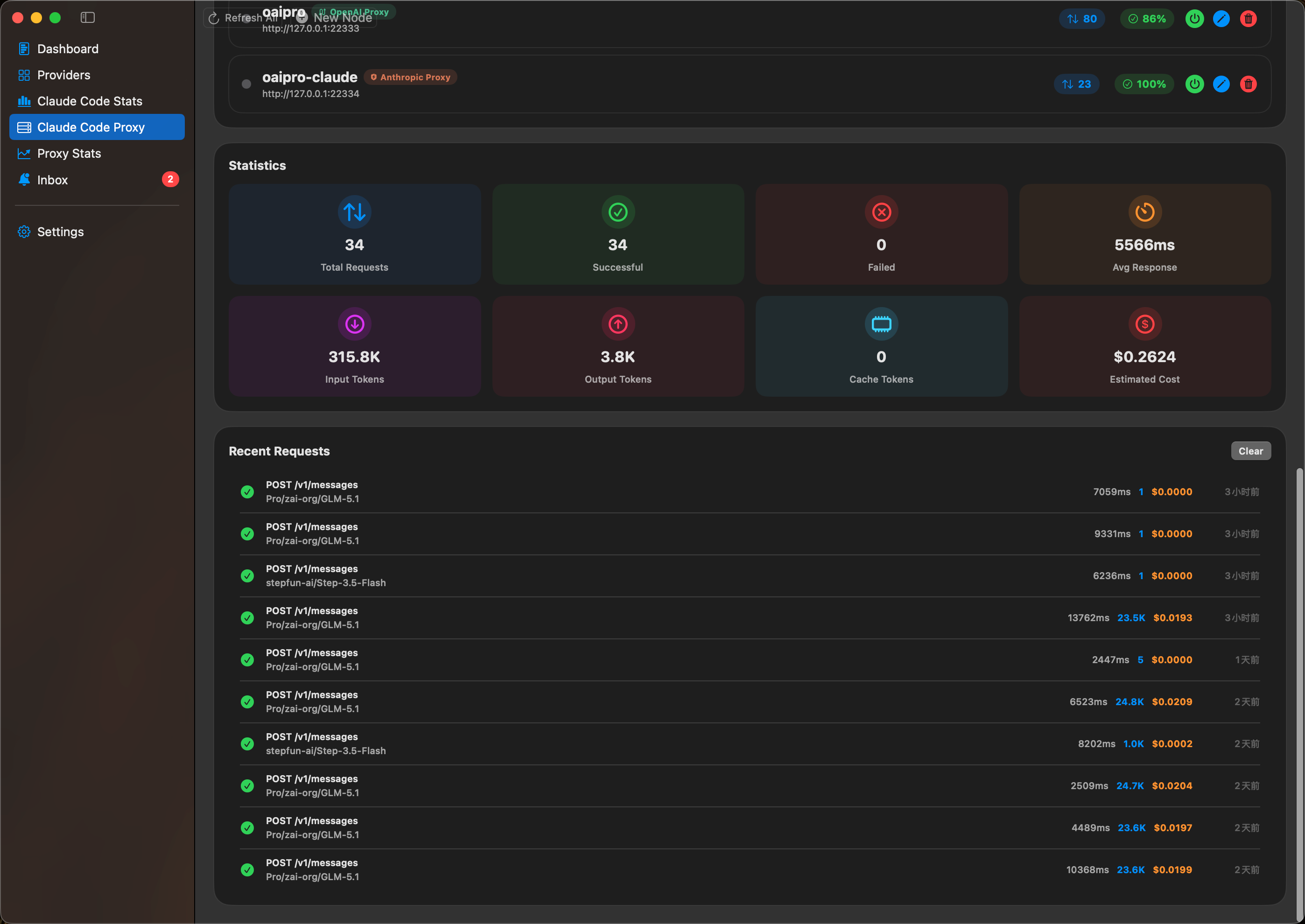Delete the oaipro node using the trash icon
Image resolution: width=1305 pixels, height=924 pixels.
pos(1249,18)
